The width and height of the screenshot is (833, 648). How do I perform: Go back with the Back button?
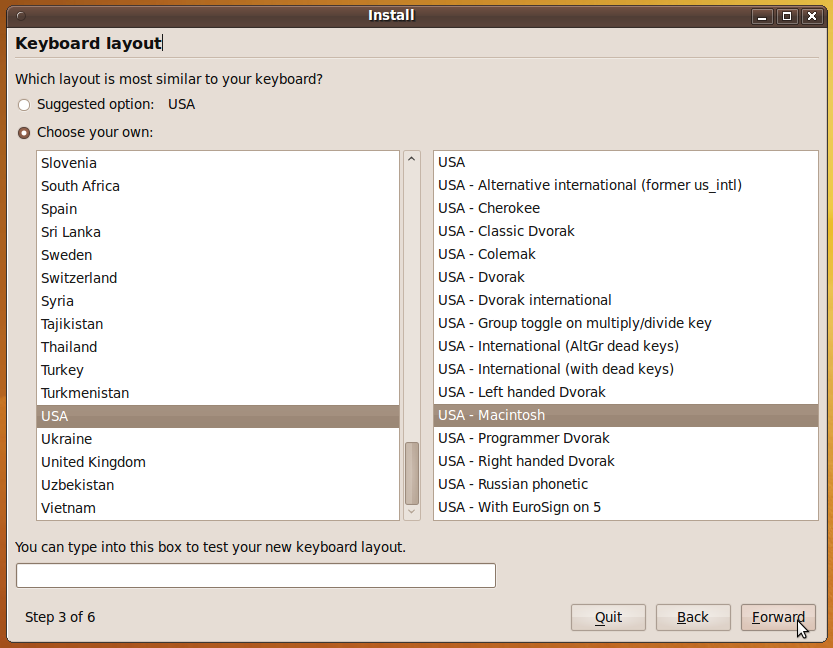(693, 617)
